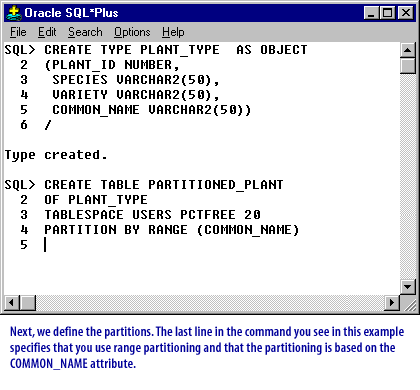Click the 'Type created.' output text
Image resolution: width=420 pixels, height=390 pixels.
click(56, 155)
